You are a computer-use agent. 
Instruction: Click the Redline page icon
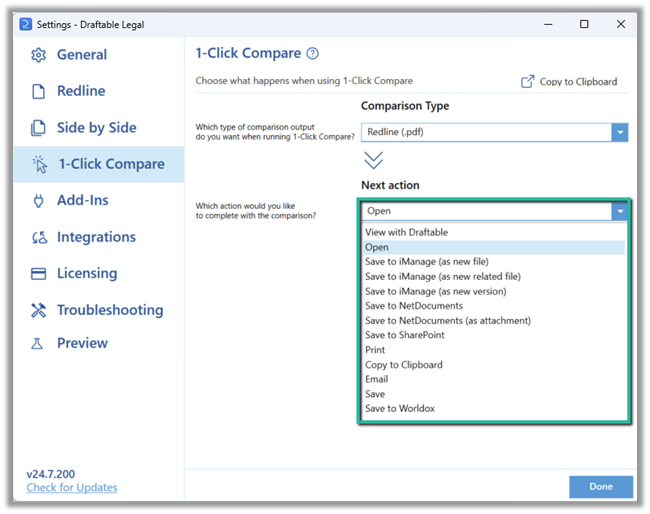coord(39,91)
